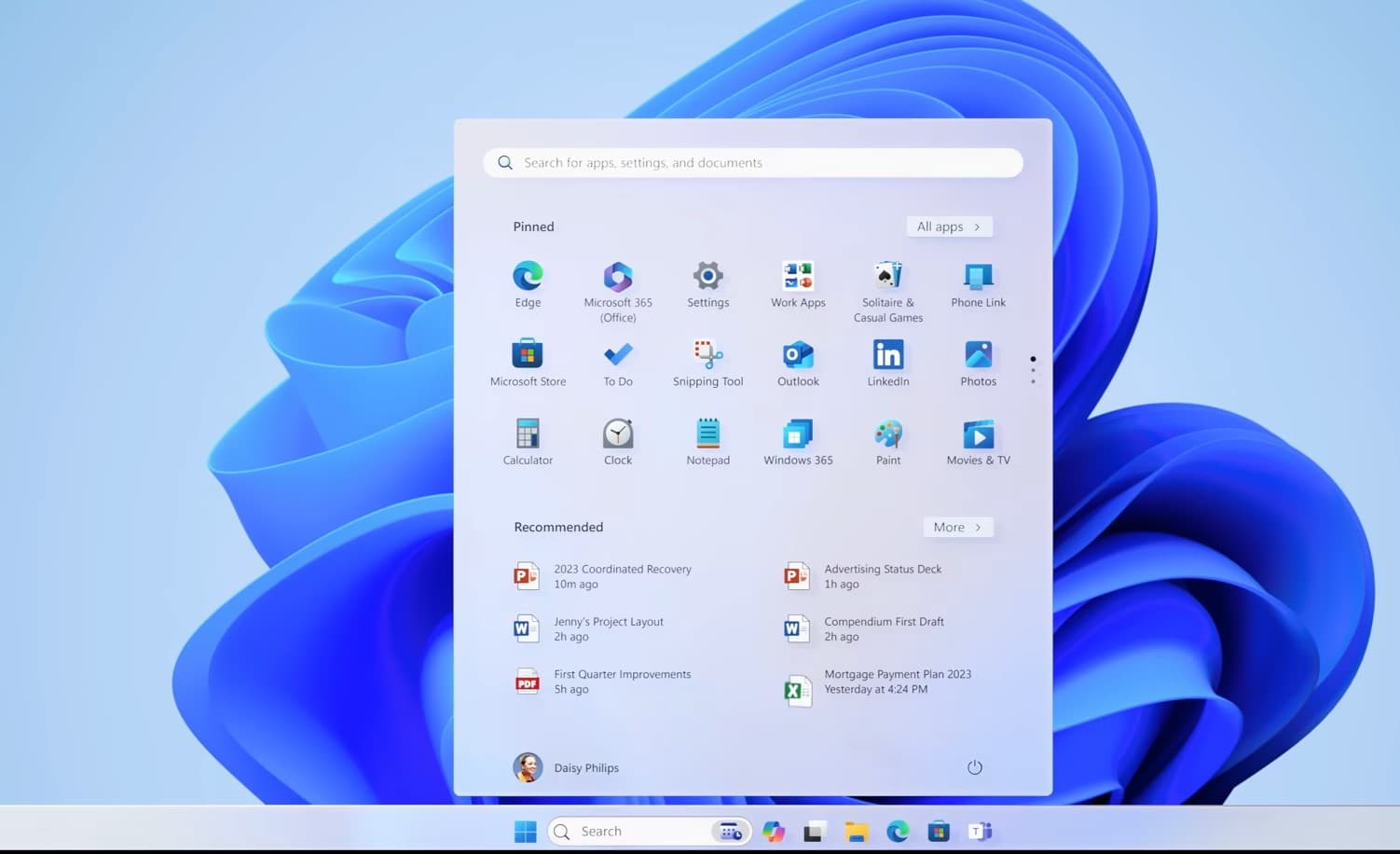The height and width of the screenshot is (854, 1400).
Task: Click the taskbar Search box
Action: tap(650, 832)
